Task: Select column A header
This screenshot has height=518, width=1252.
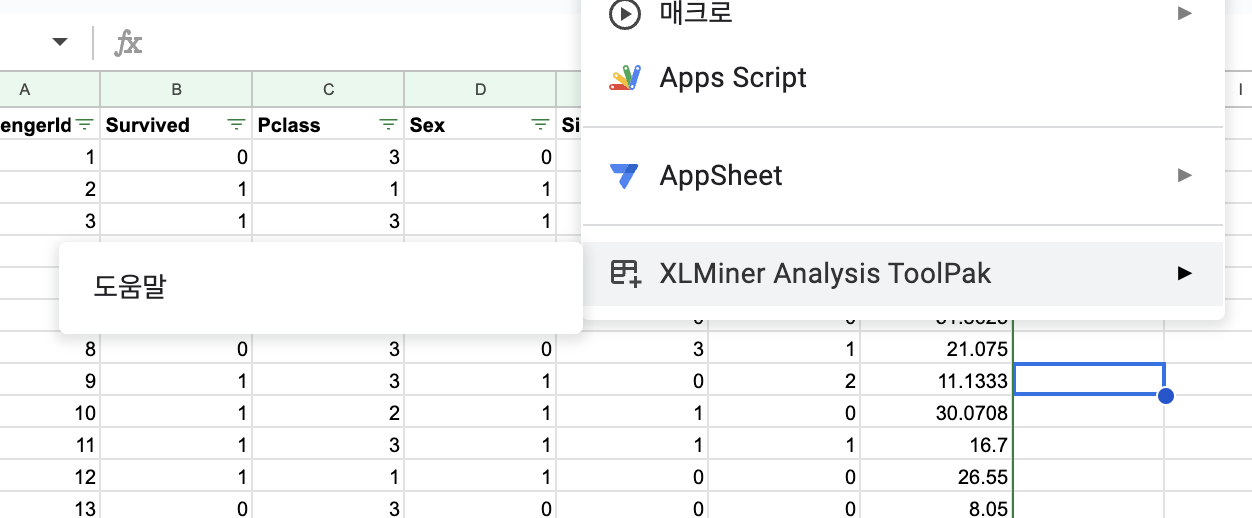Action: 50,90
